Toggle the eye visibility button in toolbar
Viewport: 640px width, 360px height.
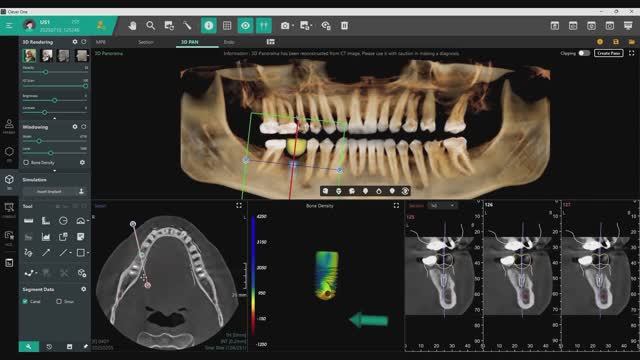point(245,26)
